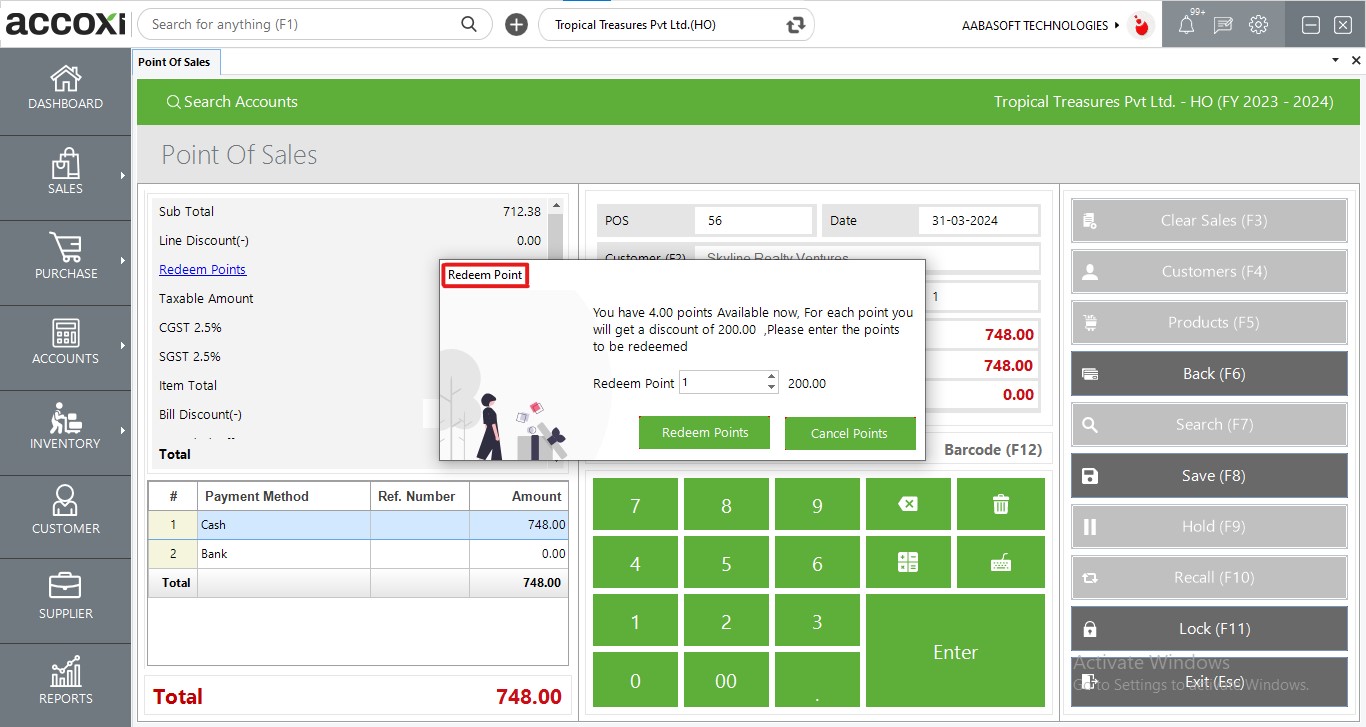Select the Point Of Sales tab
Image resolution: width=1366 pixels, height=727 pixels.
[x=174, y=62]
